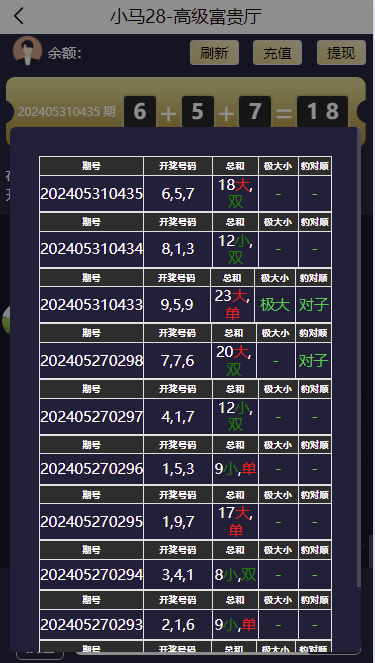Viewport: 375px width, 663px height.
Task: Click 总和 header above 18大,双
Action: click(235, 166)
